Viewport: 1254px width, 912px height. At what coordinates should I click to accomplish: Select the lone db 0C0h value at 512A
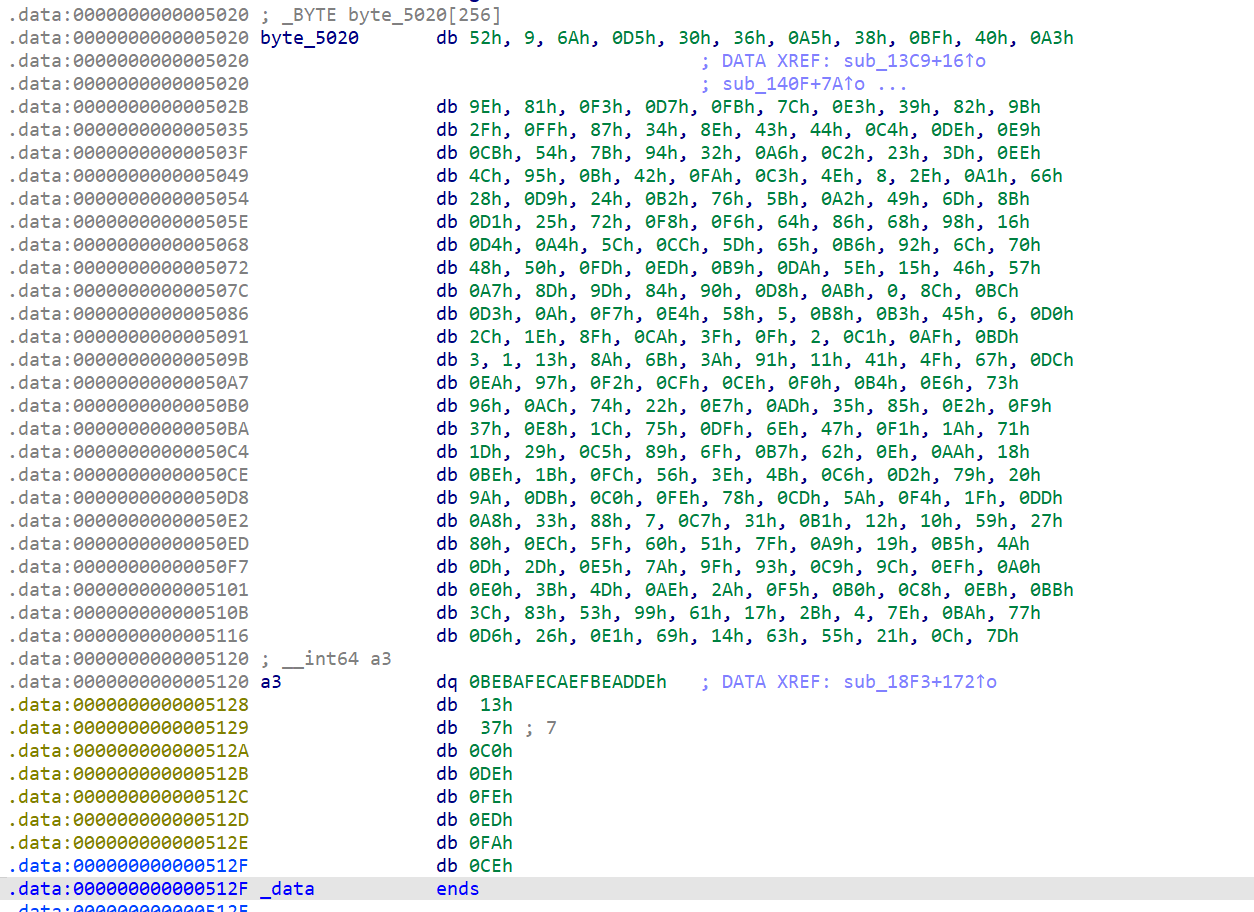(491, 751)
